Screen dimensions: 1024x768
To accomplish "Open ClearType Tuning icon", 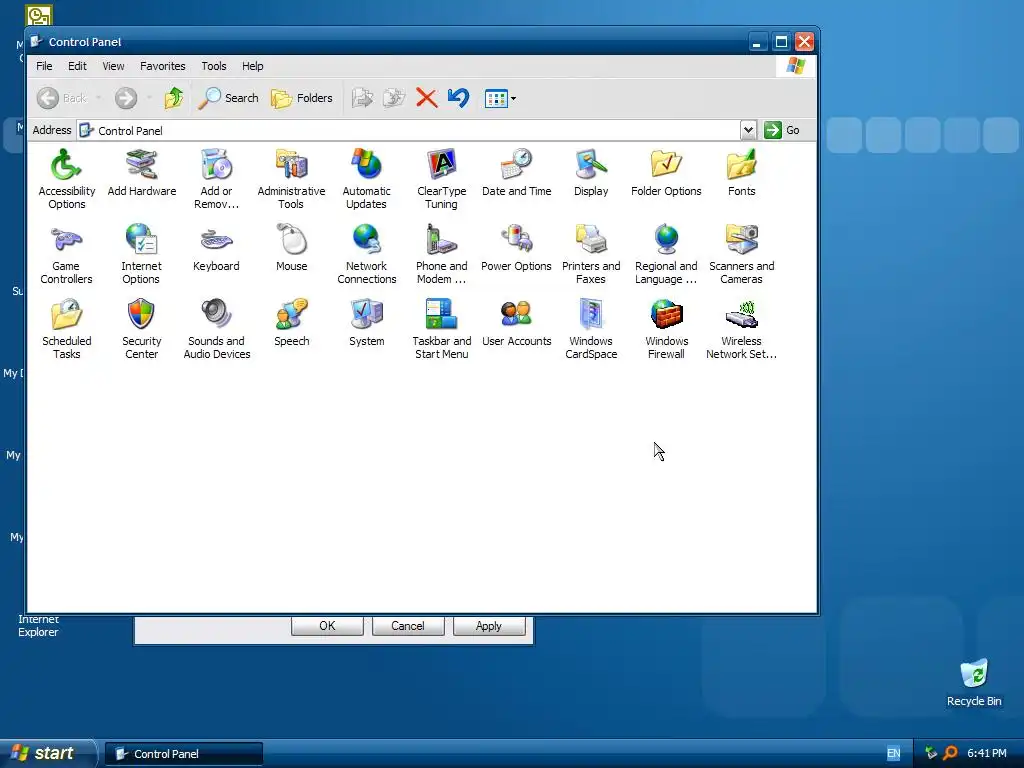I will [x=441, y=178].
